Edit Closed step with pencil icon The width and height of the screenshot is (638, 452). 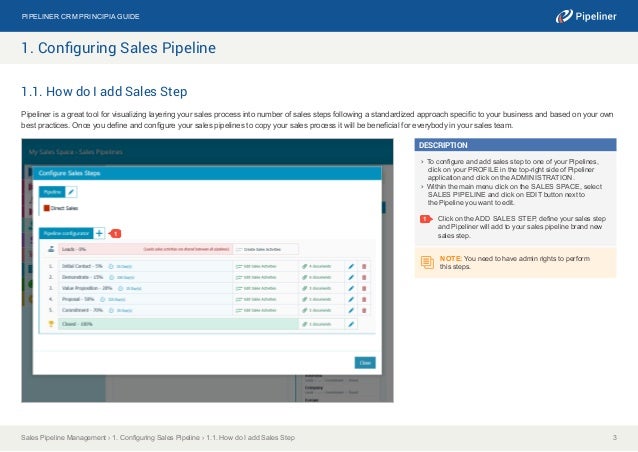(351, 324)
